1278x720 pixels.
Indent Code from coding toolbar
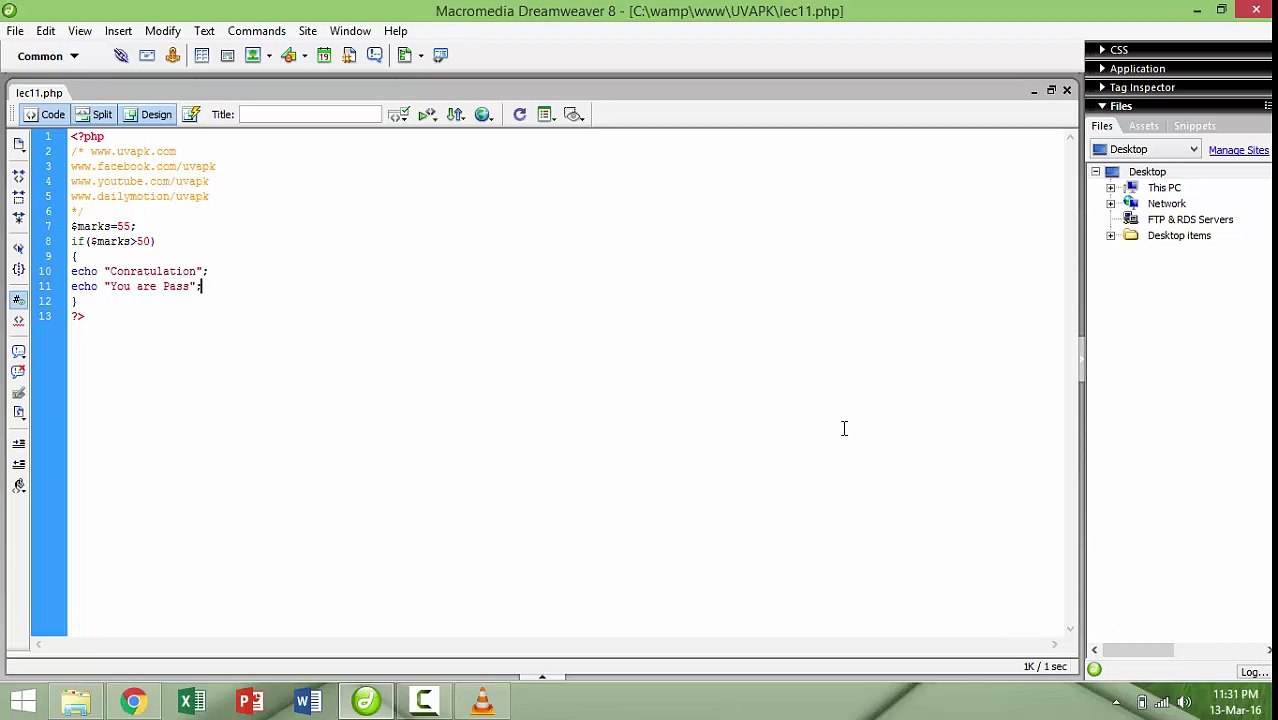pyautogui.click(x=18, y=443)
